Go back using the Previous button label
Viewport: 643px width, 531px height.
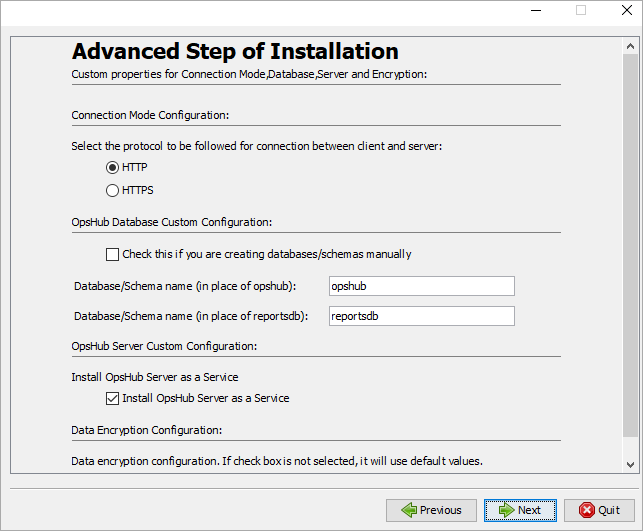pos(440,510)
